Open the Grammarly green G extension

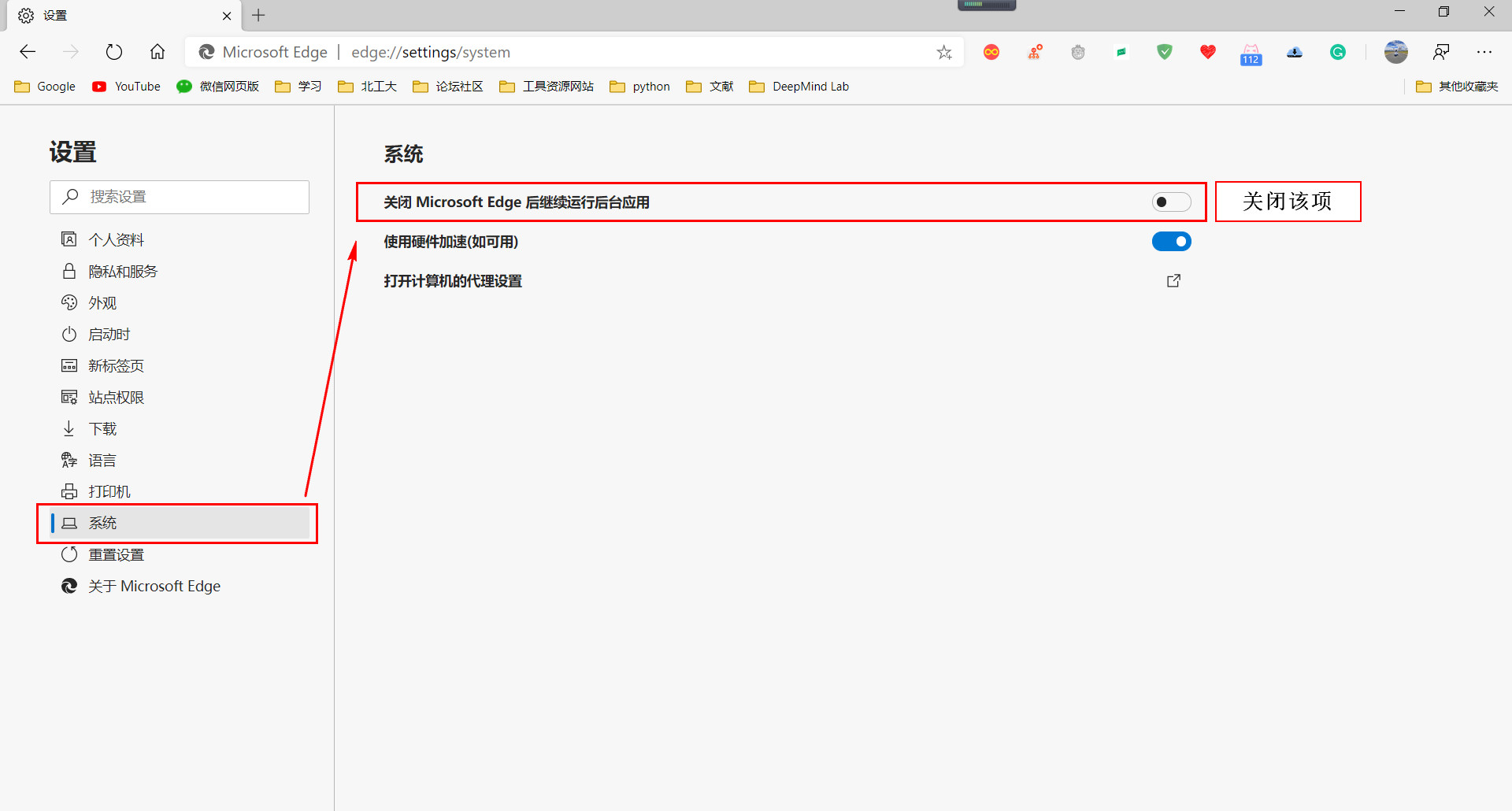pyautogui.click(x=1338, y=52)
